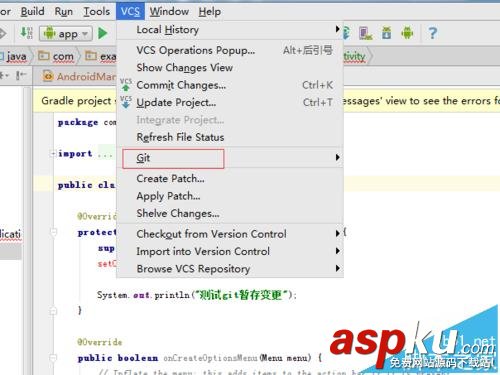This screenshot has height=375, width=500.
Task: Open the Build menu
Action: (x=32, y=11)
